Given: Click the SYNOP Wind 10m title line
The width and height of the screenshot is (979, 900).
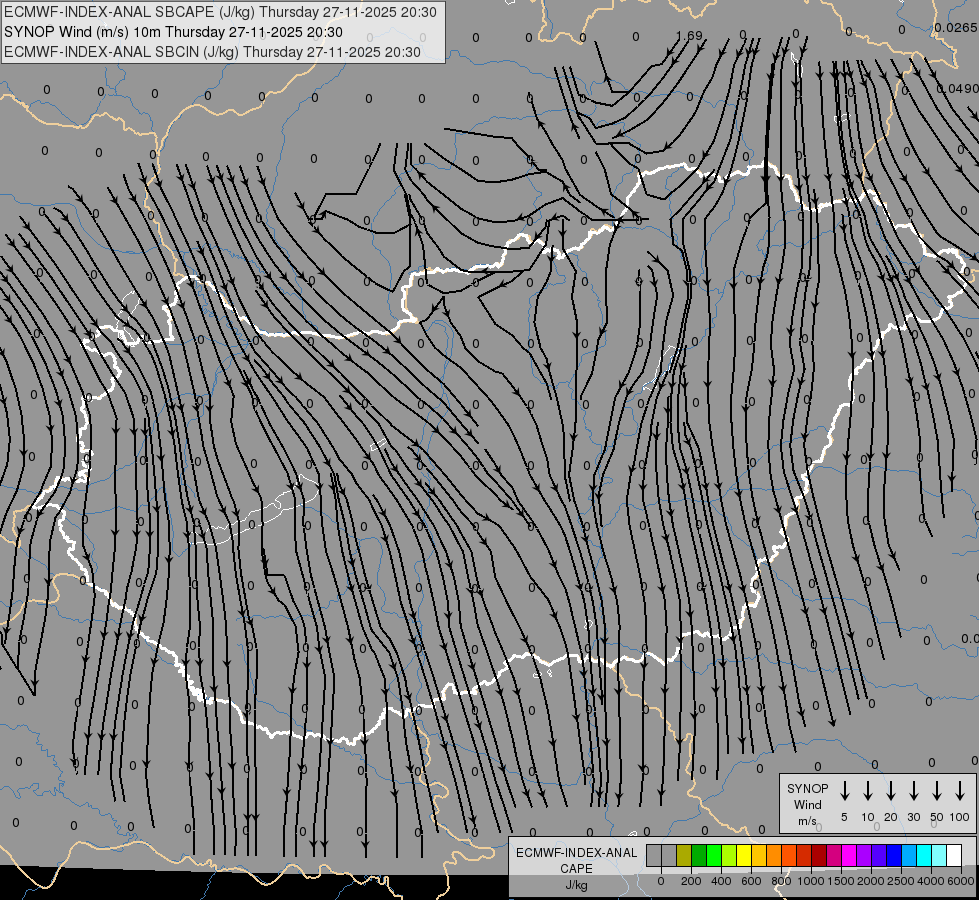Looking at the screenshot, I should (174, 32).
